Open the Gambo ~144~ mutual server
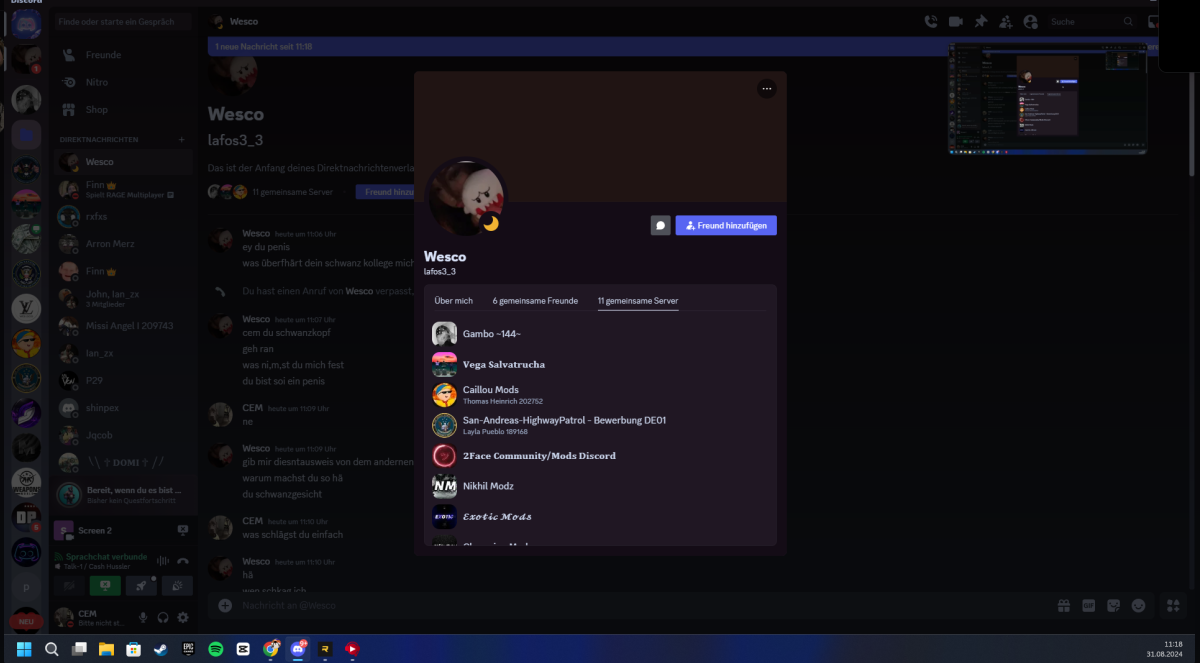Viewport: 1200px width, 663px height. [600, 334]
